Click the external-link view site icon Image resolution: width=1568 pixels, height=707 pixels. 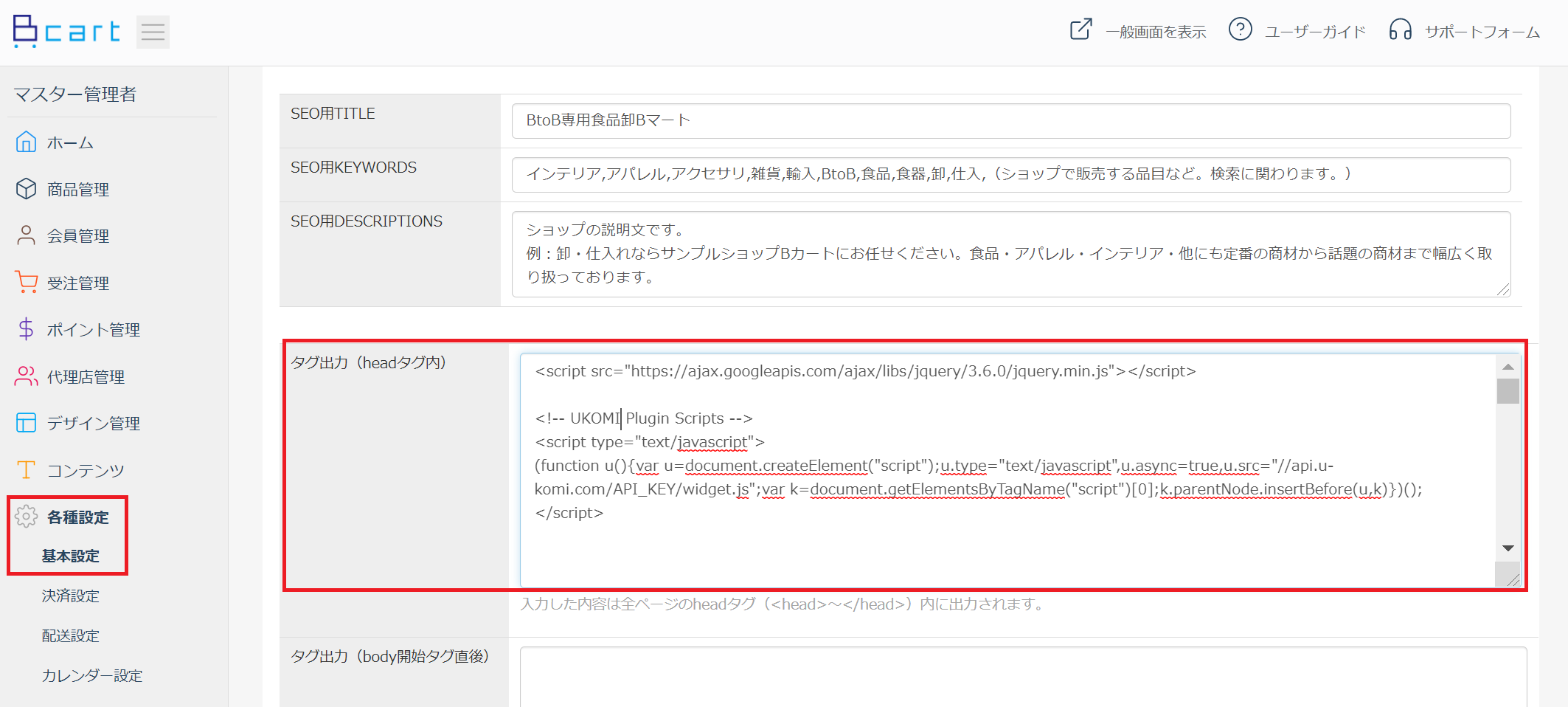point(1080,30)
